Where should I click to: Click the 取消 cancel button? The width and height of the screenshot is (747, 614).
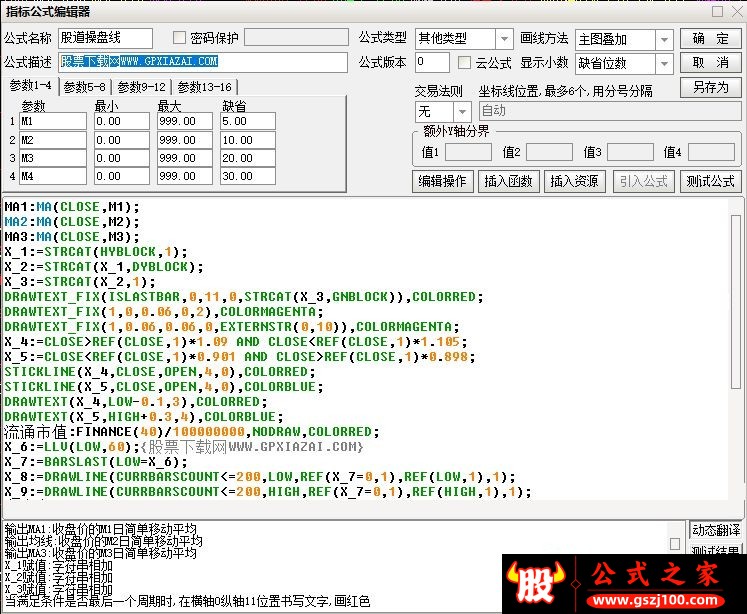(x=710, y=63)
